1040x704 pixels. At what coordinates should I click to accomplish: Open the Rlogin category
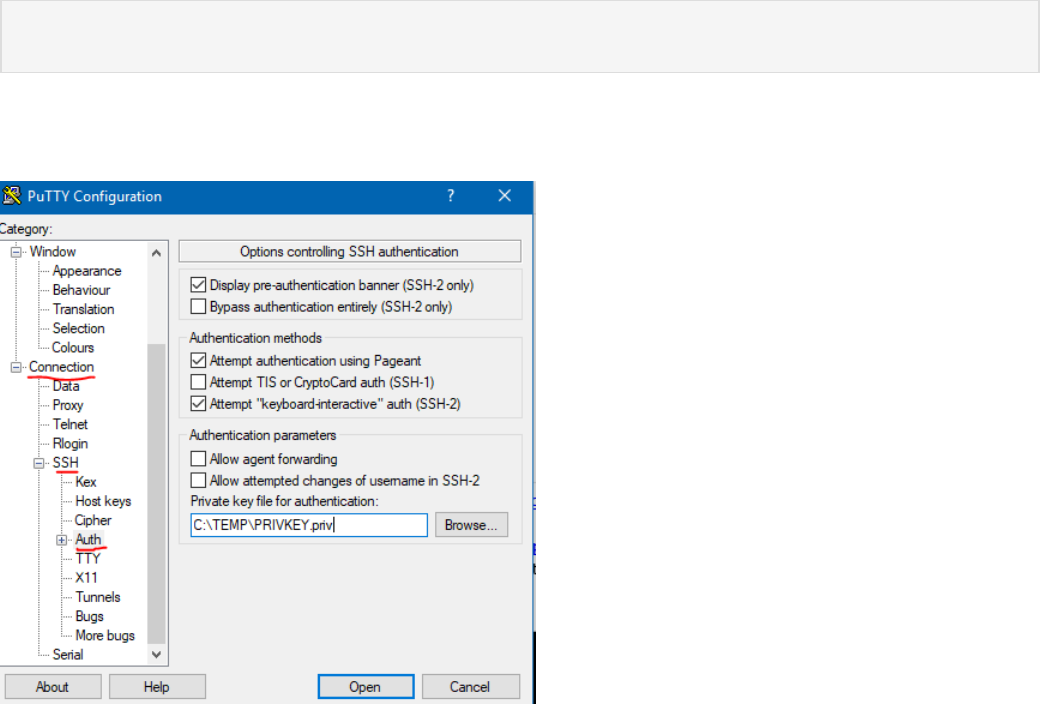point(70,444)
